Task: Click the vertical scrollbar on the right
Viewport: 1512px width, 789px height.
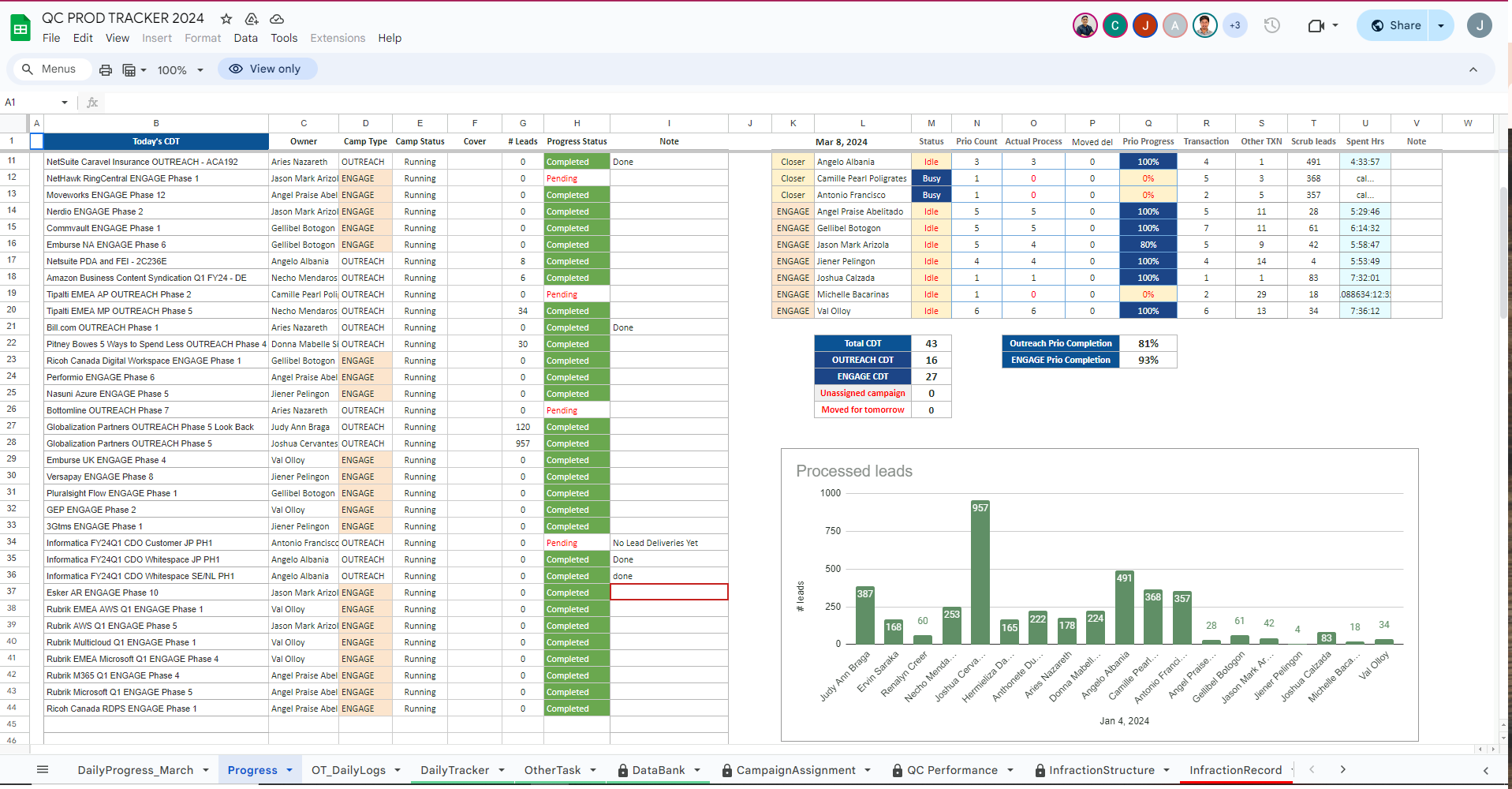Action: tap(1504, 252)
